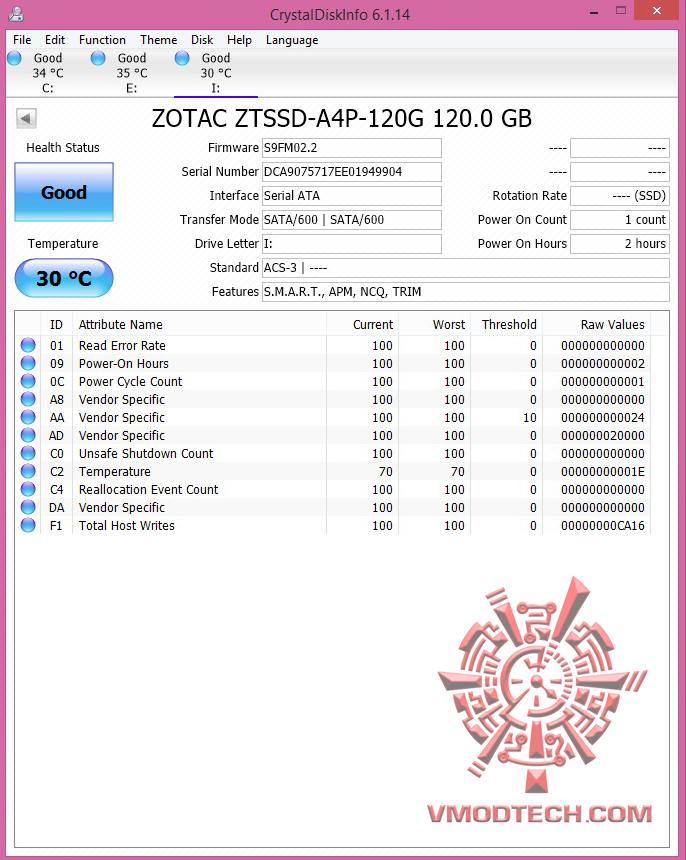
Task: Select drive C: status orb
Action: [14, 58]
